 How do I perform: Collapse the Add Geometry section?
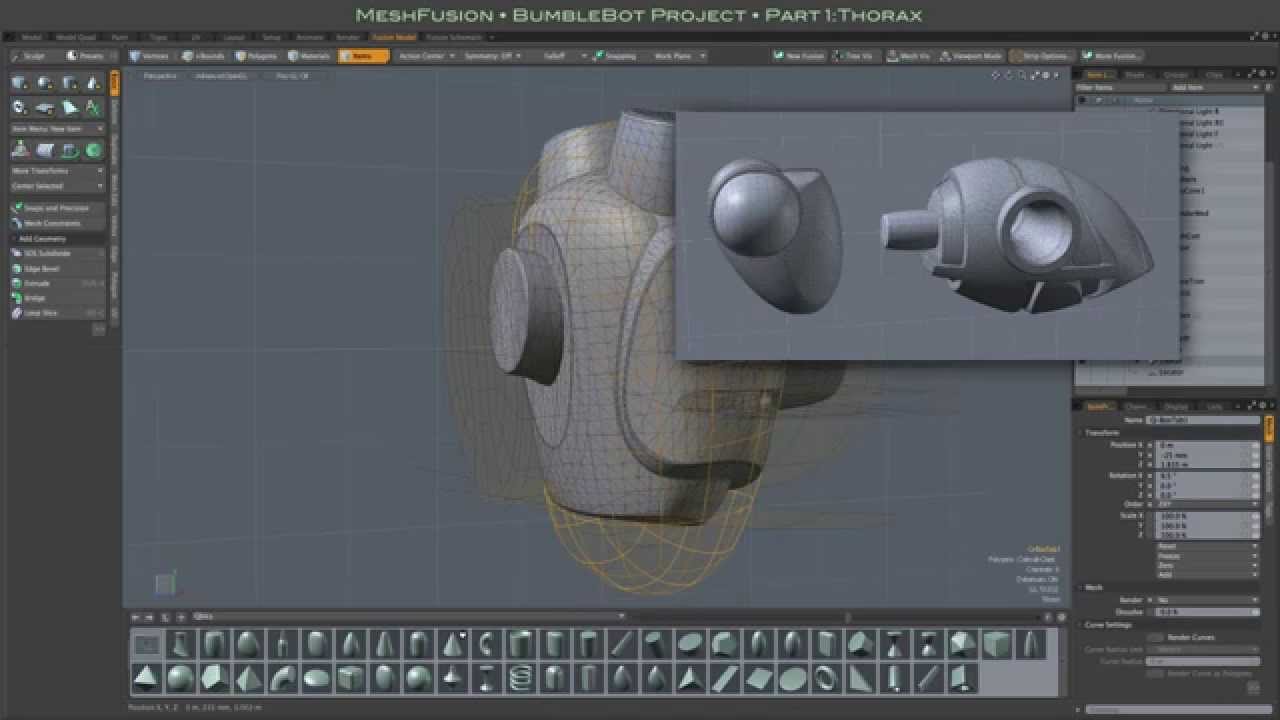pos(57,239)
